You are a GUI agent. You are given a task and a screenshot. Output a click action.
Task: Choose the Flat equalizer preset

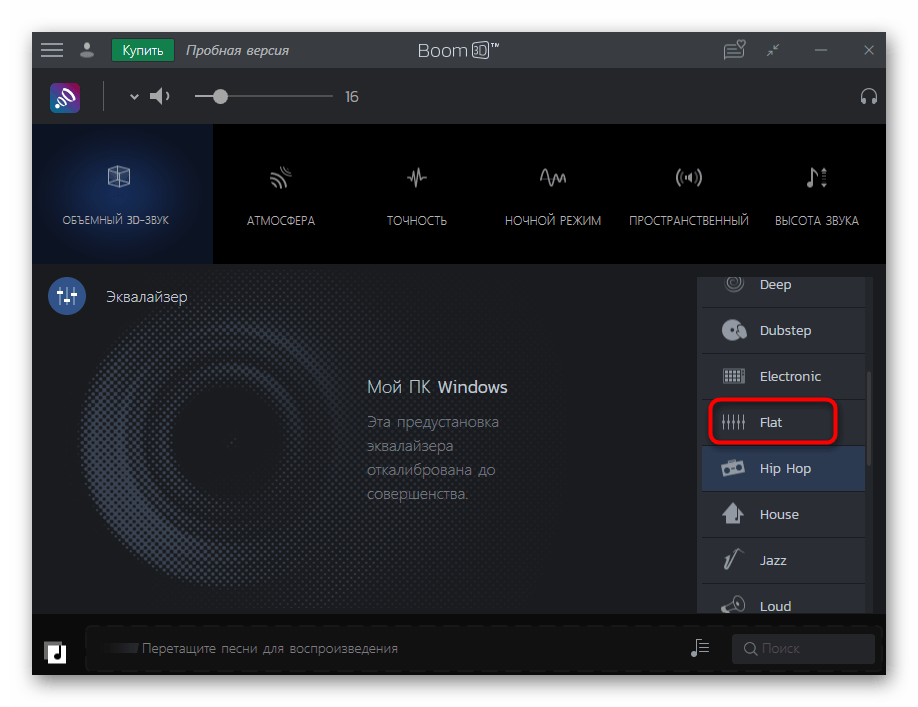pyautogui.click(x=783, y=422)
